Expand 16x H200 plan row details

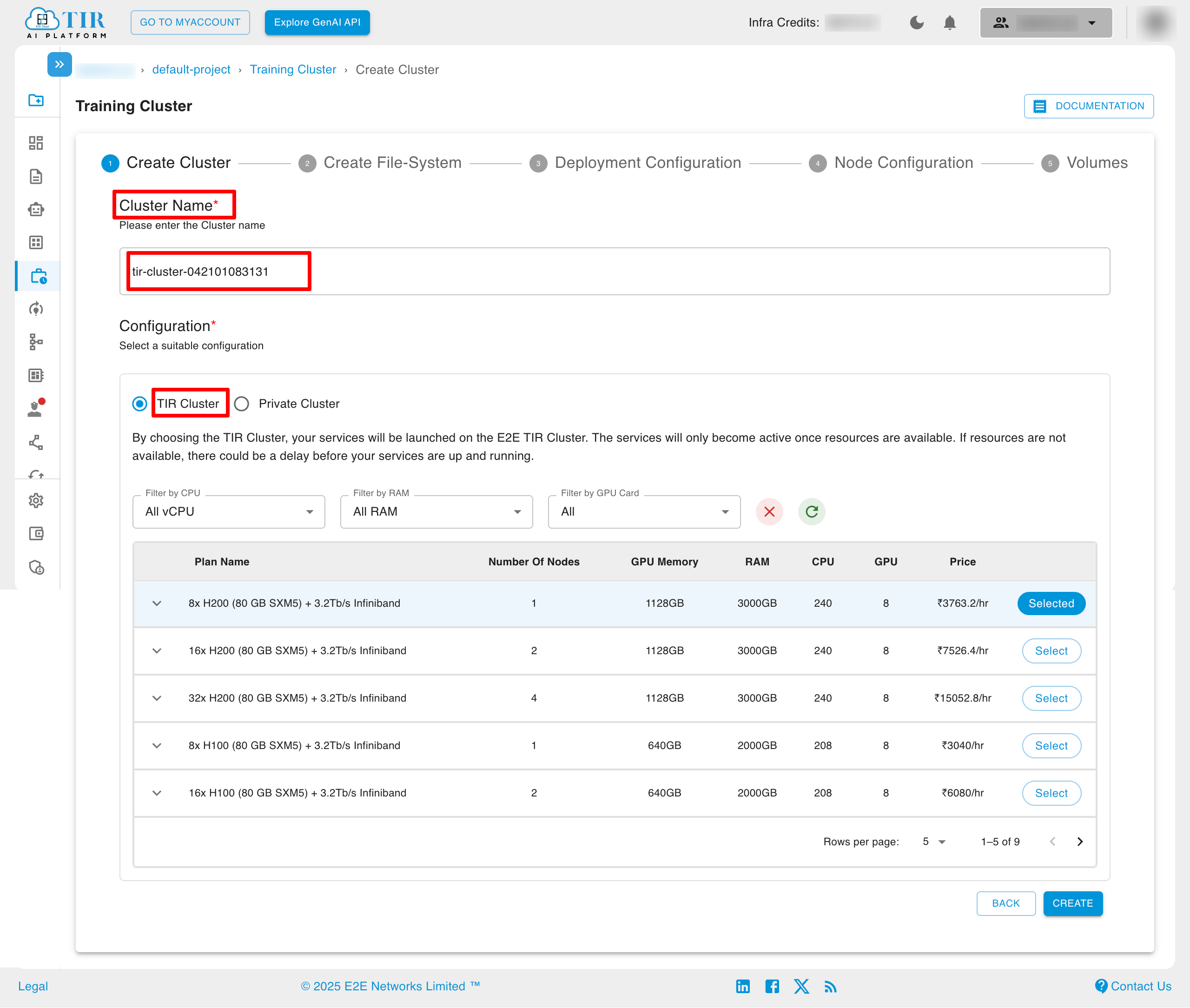157,650
